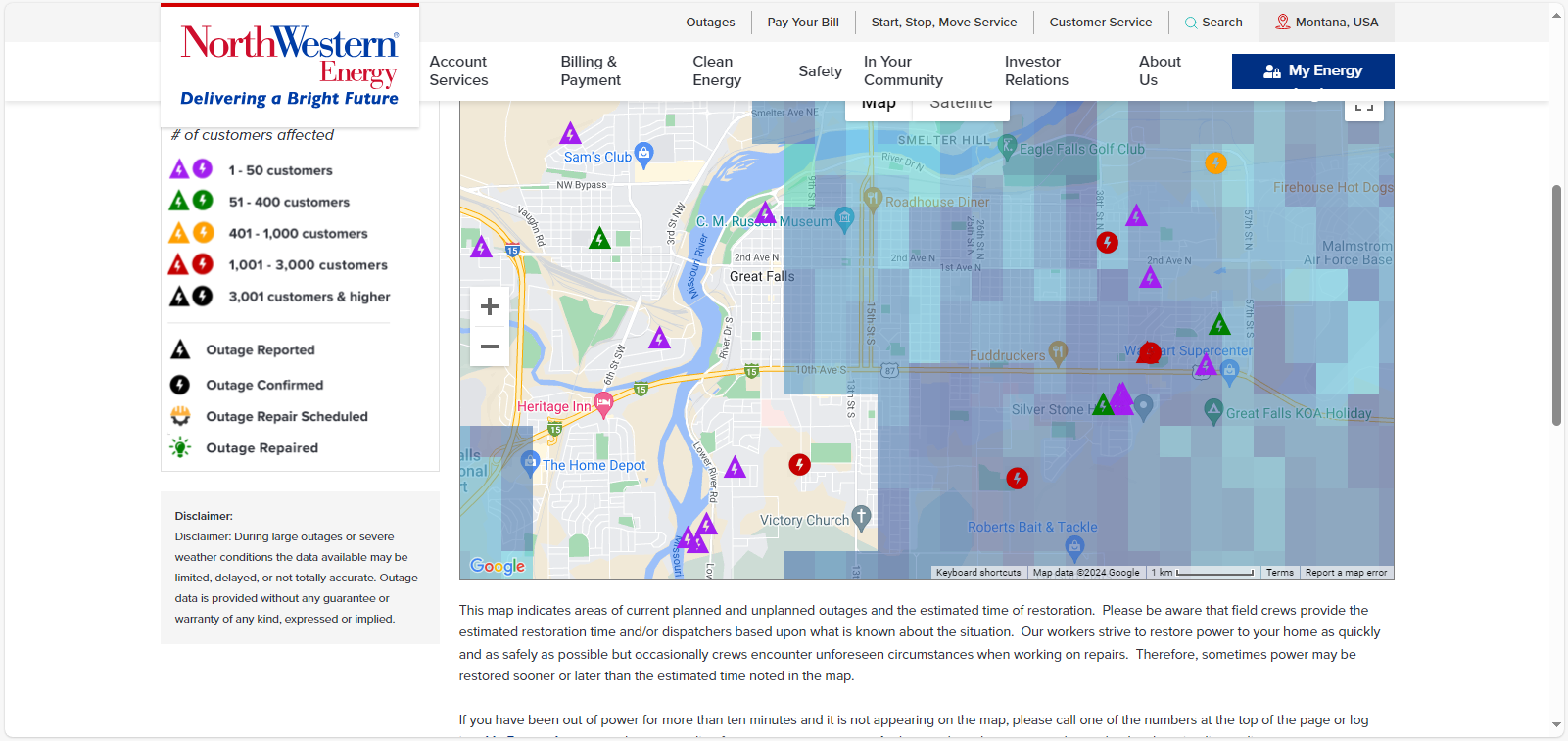Click the purple triangle near 6th St SW
Image resolution: width=1568 pixels, height=741 pixels.
659,338
